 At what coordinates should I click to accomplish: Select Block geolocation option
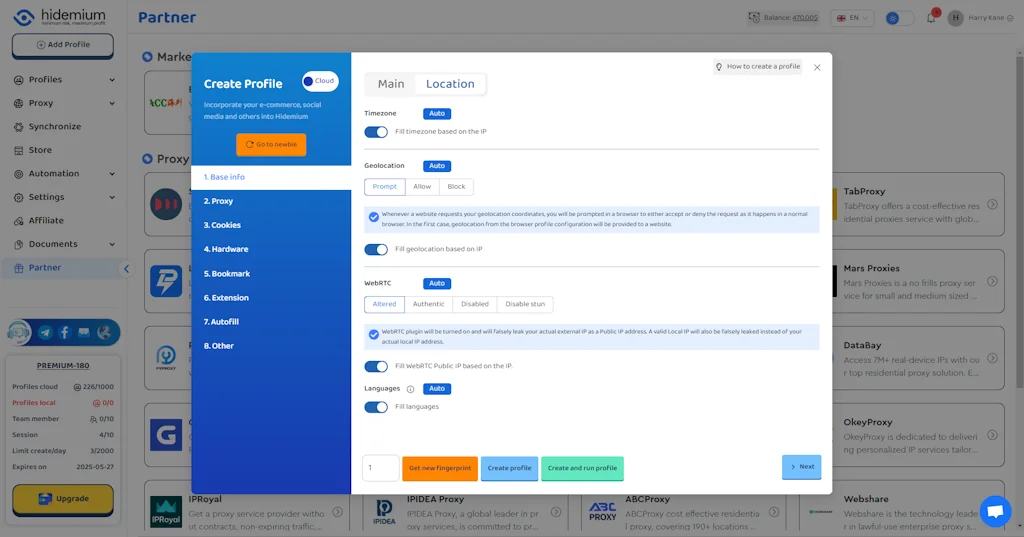coord(456,187)
